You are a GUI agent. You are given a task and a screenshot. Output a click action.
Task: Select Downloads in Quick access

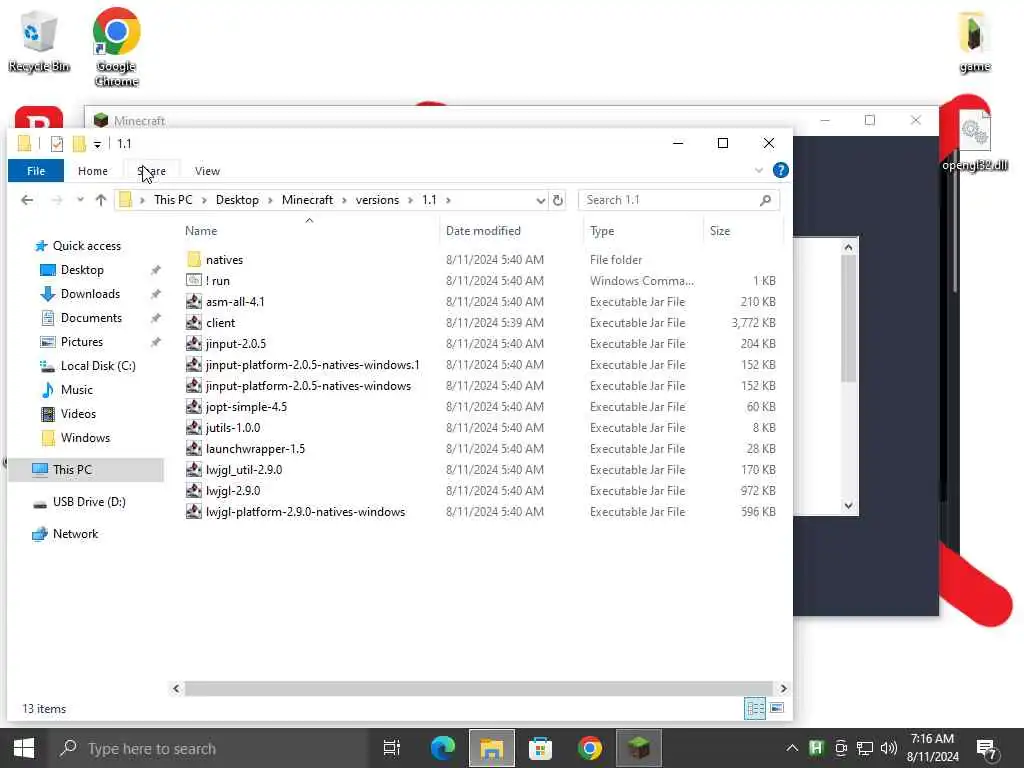90,294
